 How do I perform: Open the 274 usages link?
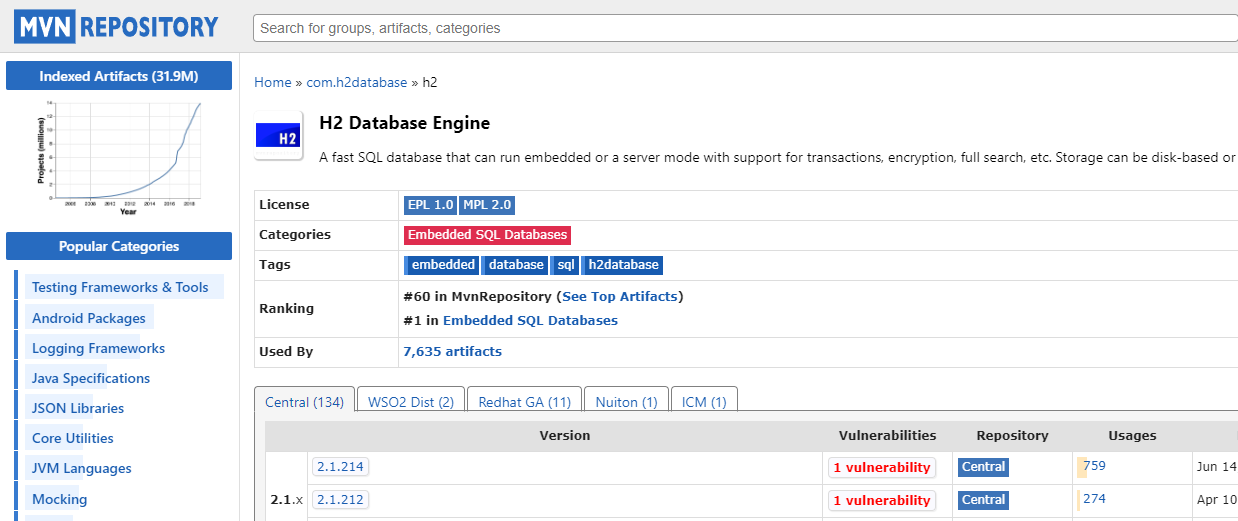tap(1094, 498)
